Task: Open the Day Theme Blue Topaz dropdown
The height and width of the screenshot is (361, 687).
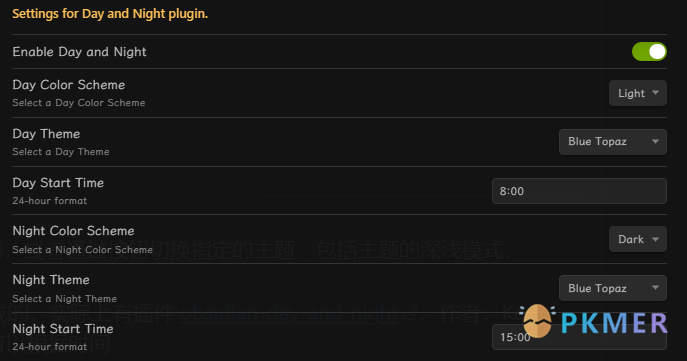Action: click(x=613, y=142)
